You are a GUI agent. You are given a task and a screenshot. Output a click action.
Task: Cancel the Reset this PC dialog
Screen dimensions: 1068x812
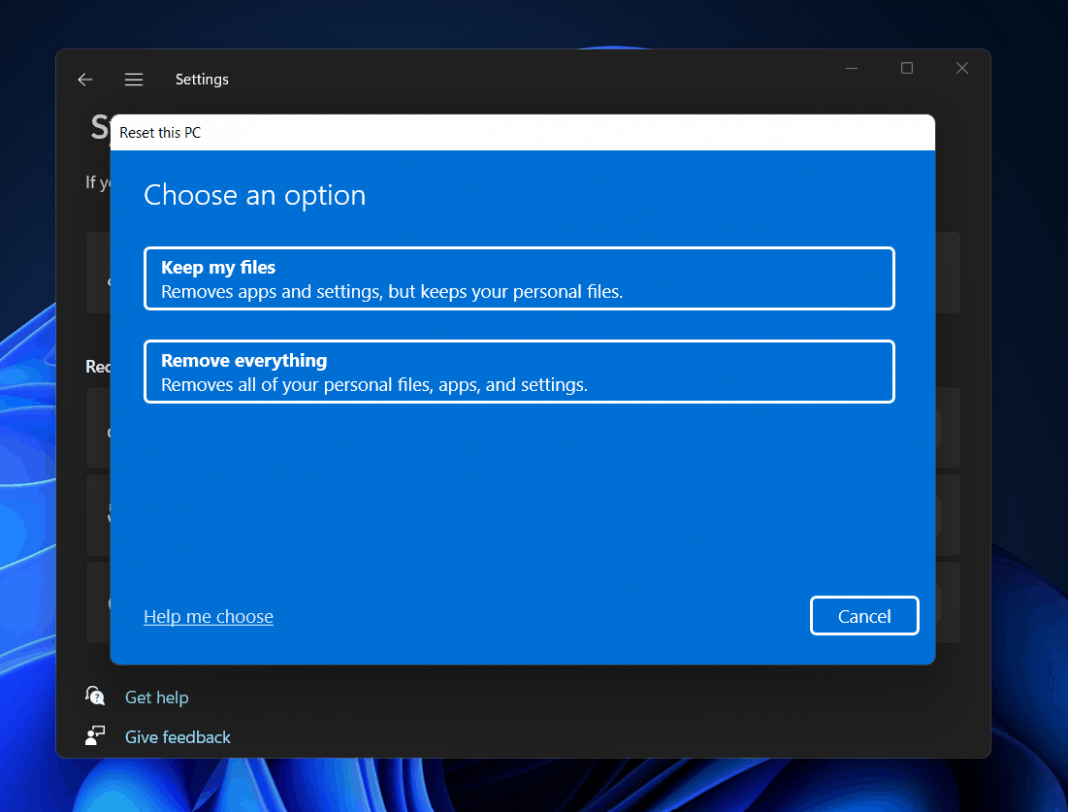point(864,616)
